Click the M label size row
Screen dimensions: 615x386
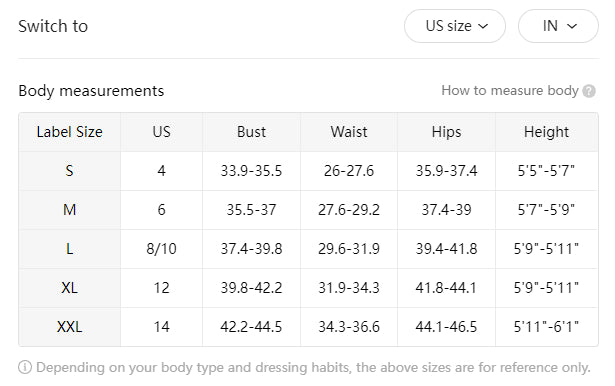308,210
